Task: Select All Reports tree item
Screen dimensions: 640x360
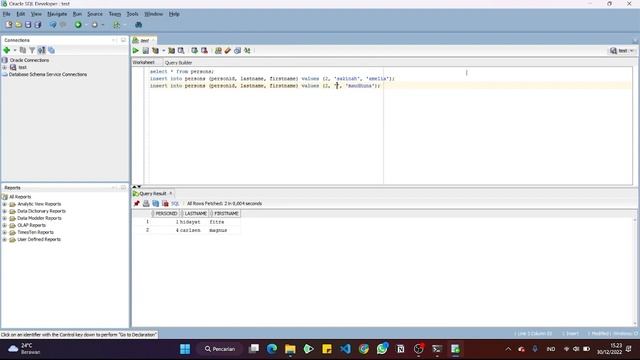Action: coord(20,197)
